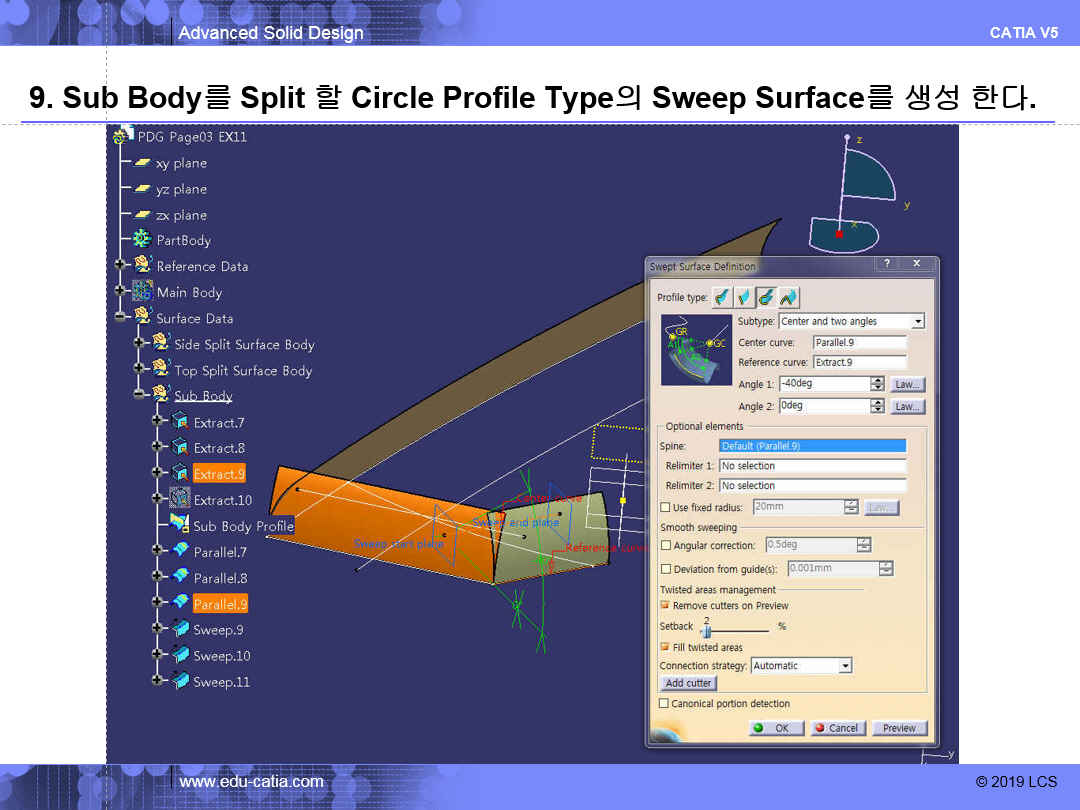Select the Line profile type icon
Image resolution: width=1080 pixels, height=810 pixels.
point(744,297)
